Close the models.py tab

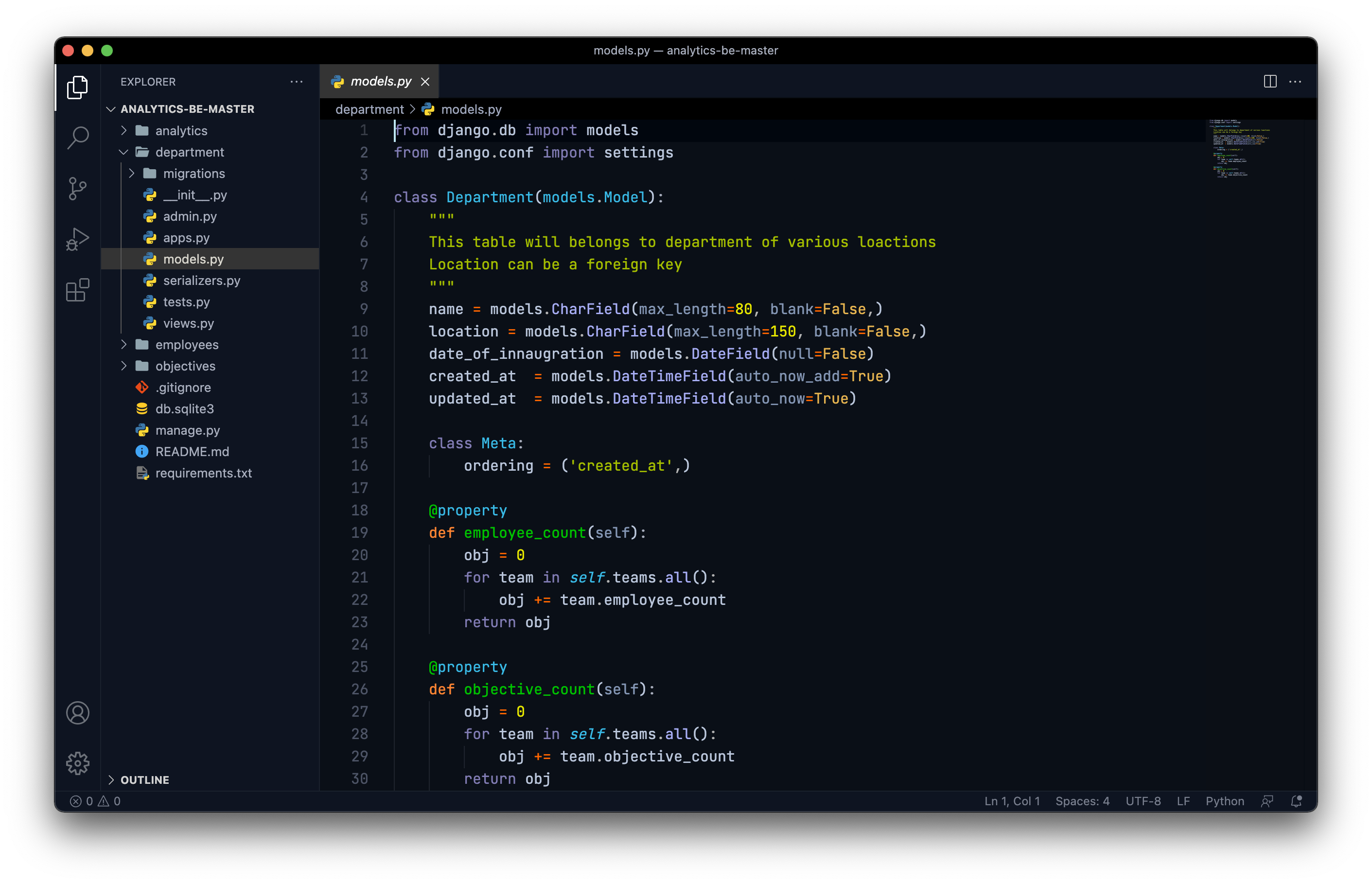click(x=425, y=82)
